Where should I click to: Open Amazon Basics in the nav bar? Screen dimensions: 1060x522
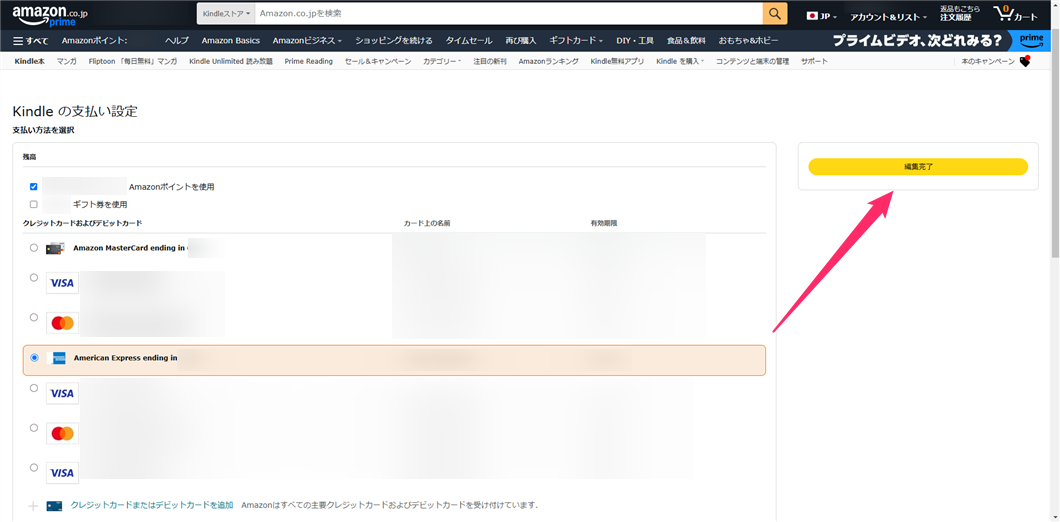[x=231, y=41]
